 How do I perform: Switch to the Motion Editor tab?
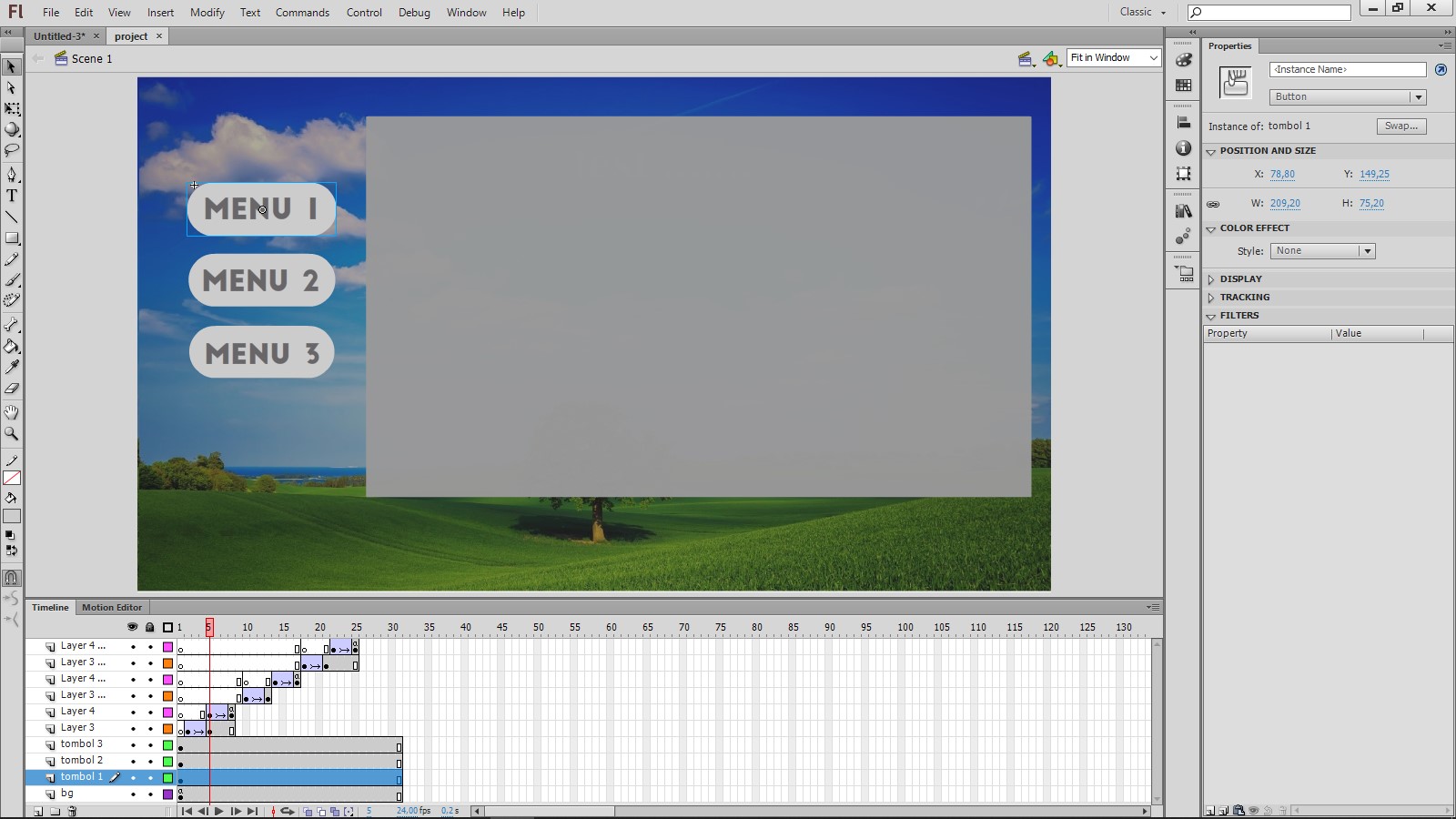(x=112, y=607)
